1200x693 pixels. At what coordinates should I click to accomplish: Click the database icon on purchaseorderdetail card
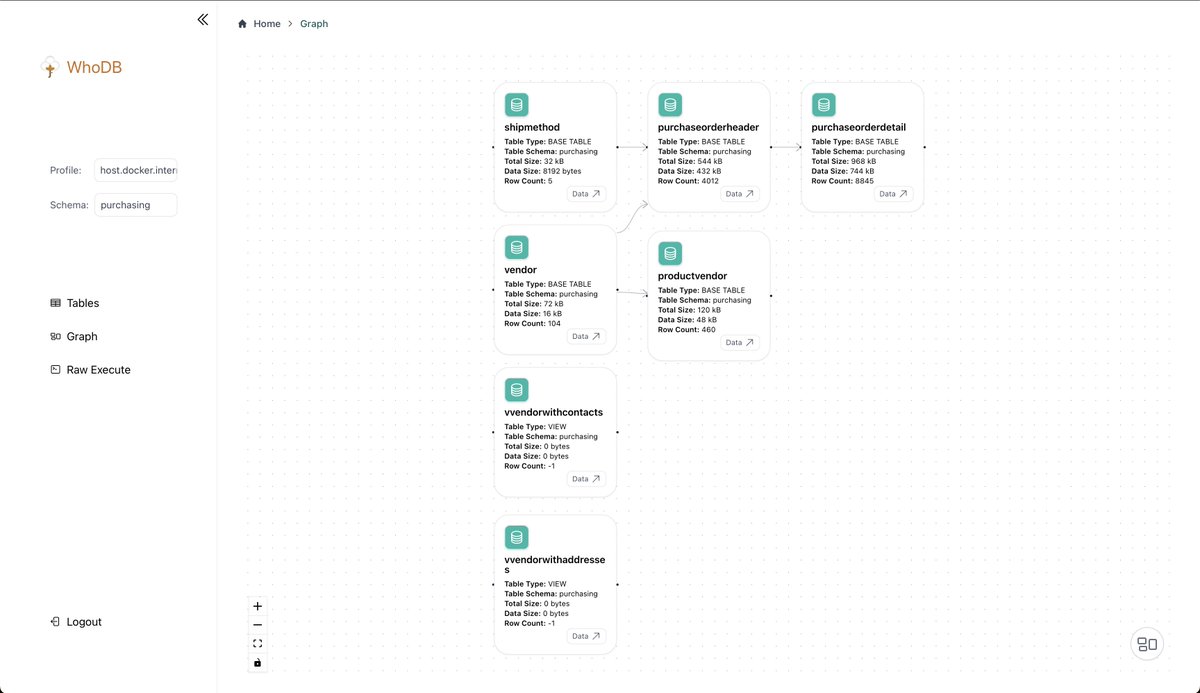pos(824,105)
